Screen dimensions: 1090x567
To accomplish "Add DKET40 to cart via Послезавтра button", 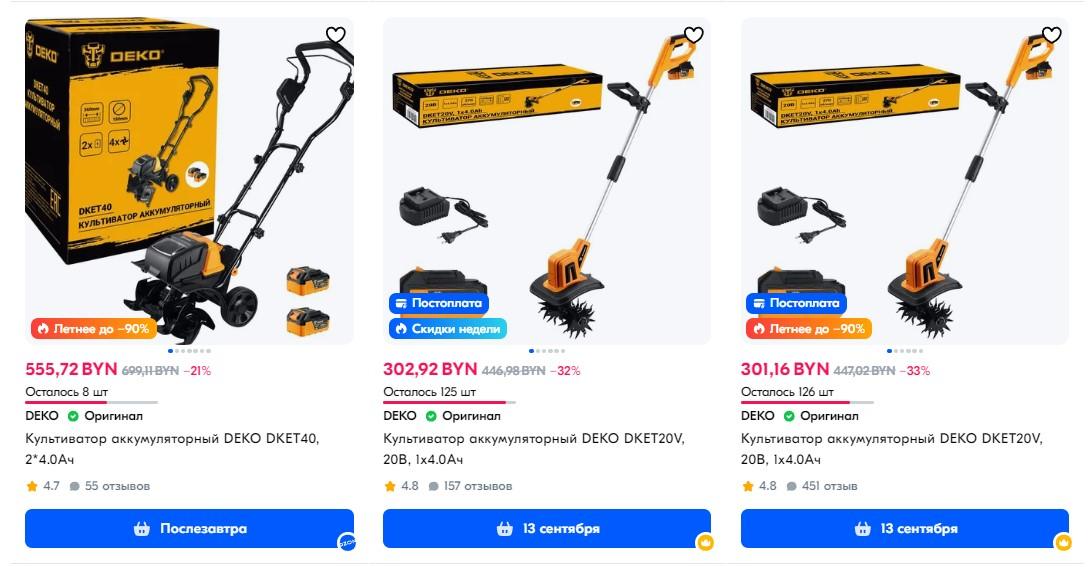I will click(x=189, y=529).
